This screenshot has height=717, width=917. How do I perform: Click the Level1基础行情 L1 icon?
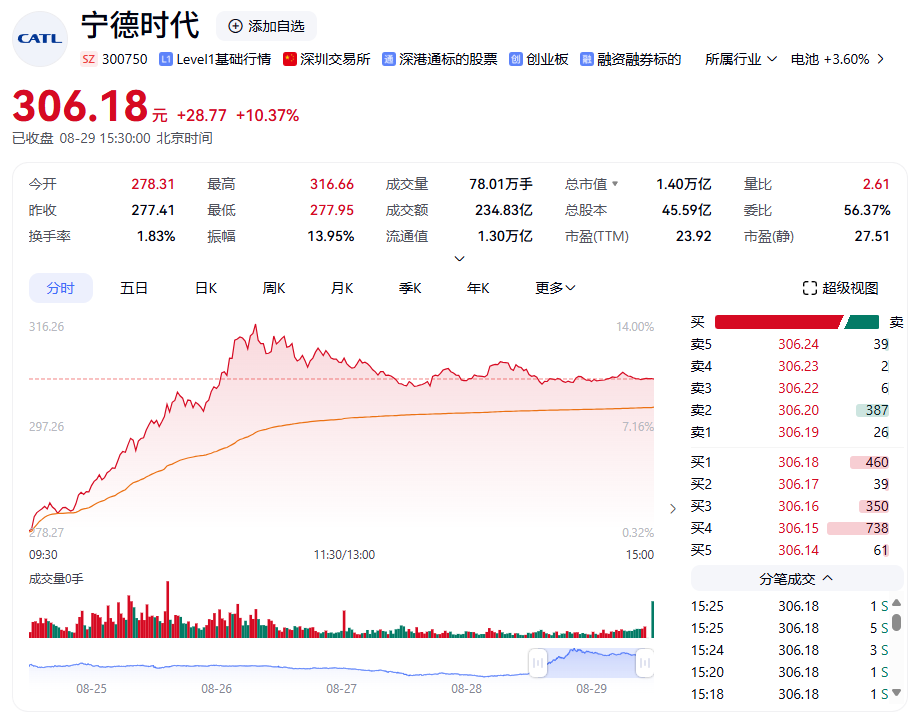click(166, 59)
